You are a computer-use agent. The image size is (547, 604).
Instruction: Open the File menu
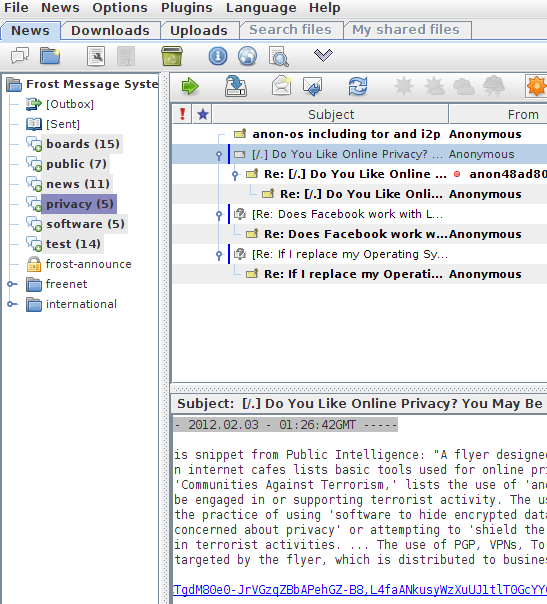coord(16,8)
